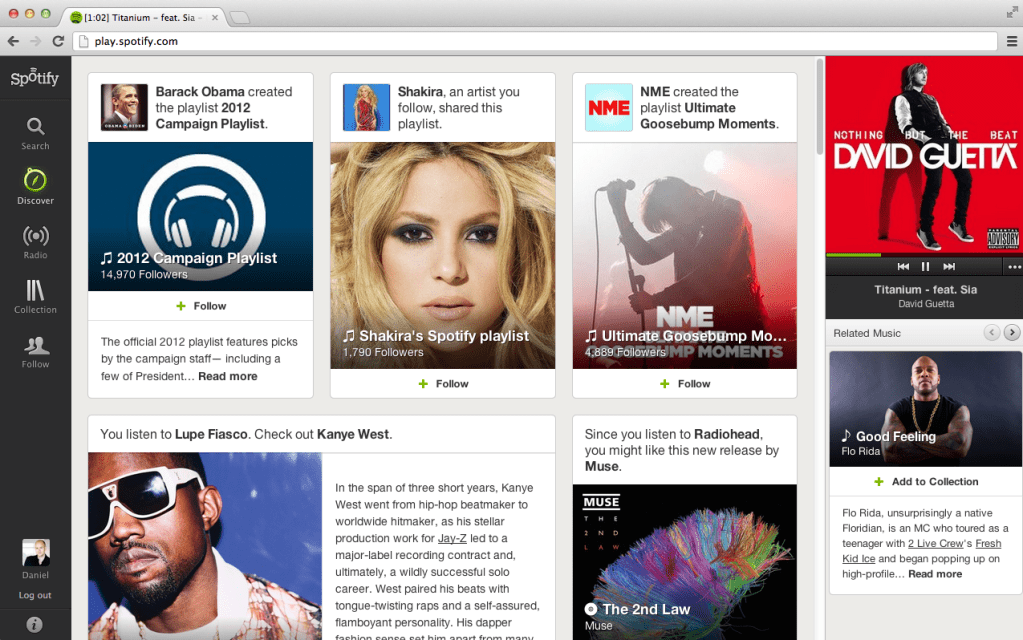The image size is (1023, 640).
Task: Follow the Ultimate Goosebump Moments playlist
Action: (684, 384)
